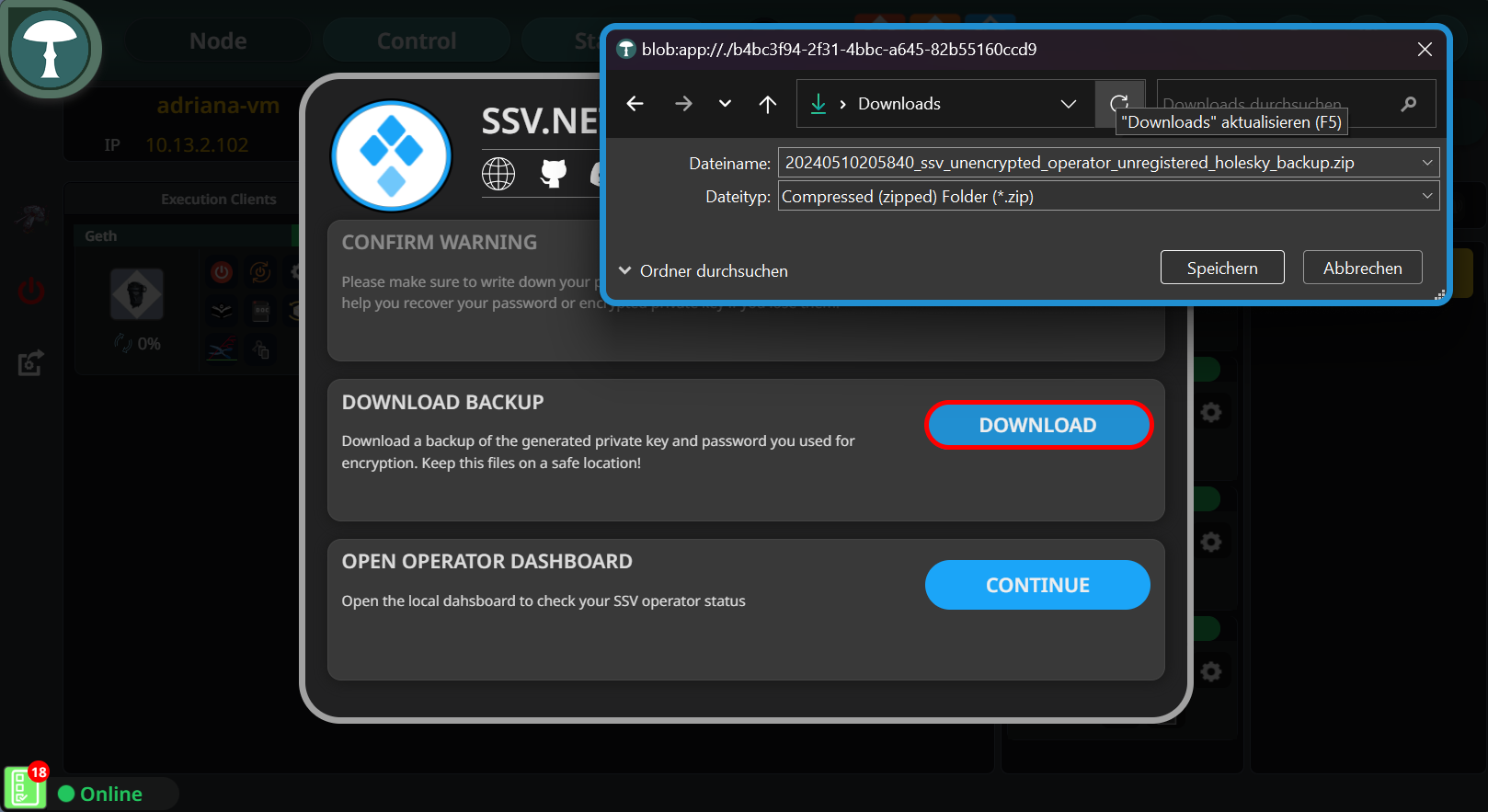The height and width of the screenshot is (812, 1488).
Task: Open the Dateityp file type combo box
Action: (1108, 196)
